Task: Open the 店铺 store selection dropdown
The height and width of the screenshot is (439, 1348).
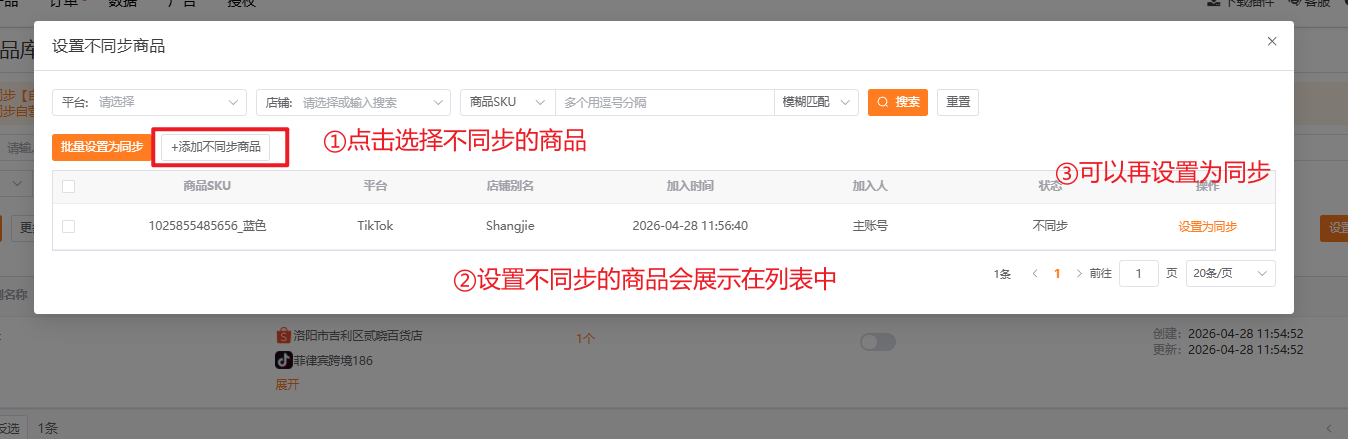Action: click(354, 102)
